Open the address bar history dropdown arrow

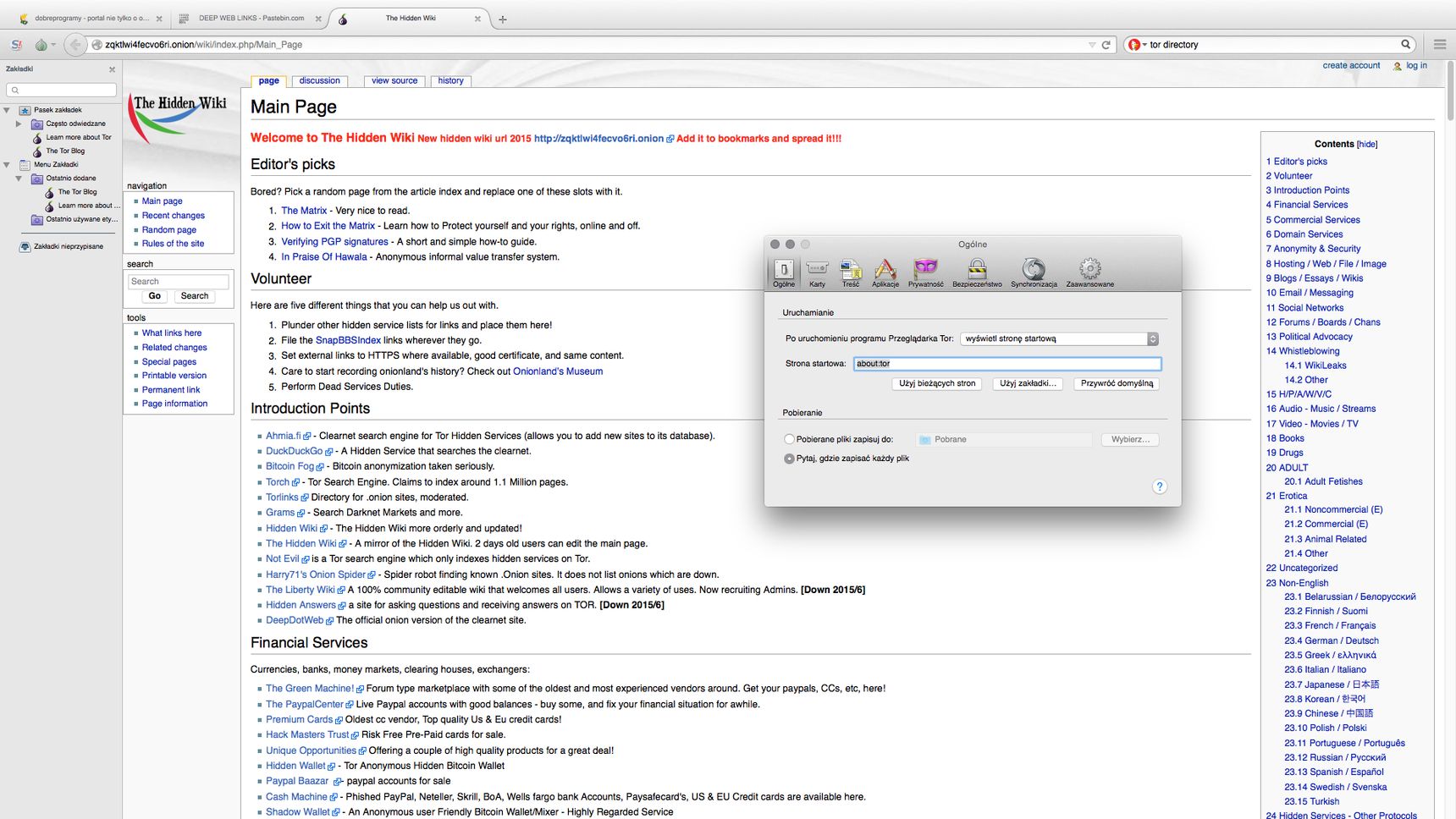(1092, 45)
